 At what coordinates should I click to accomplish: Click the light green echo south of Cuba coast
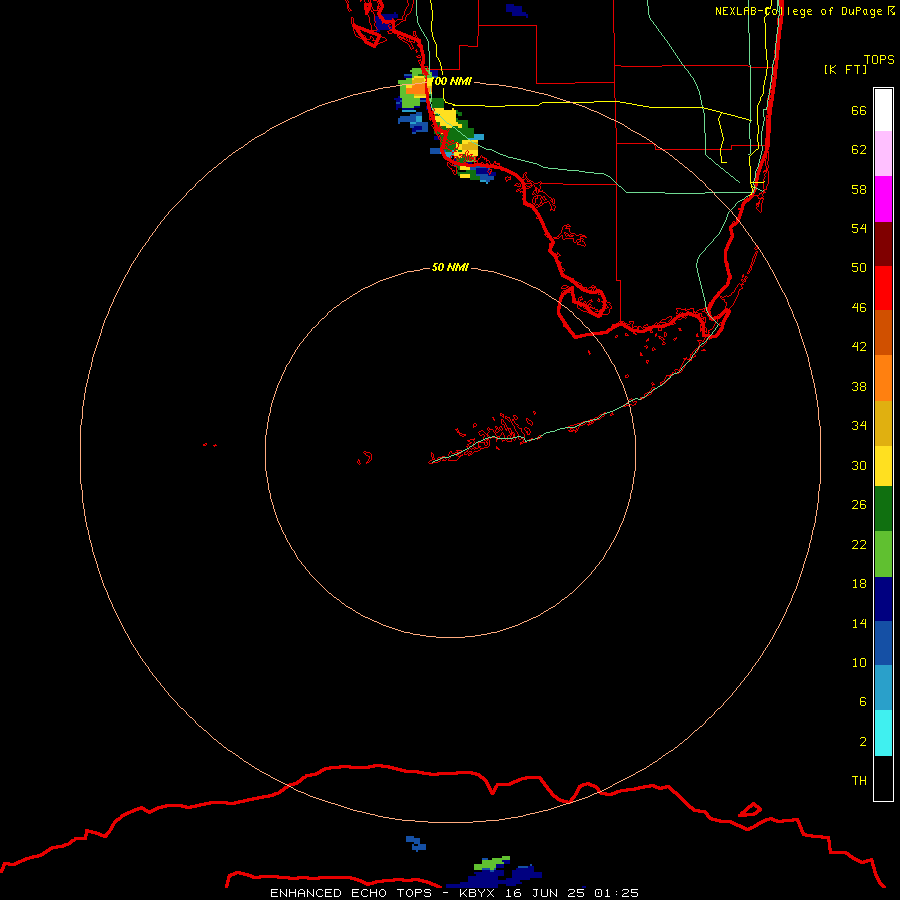tap(492, 862)
